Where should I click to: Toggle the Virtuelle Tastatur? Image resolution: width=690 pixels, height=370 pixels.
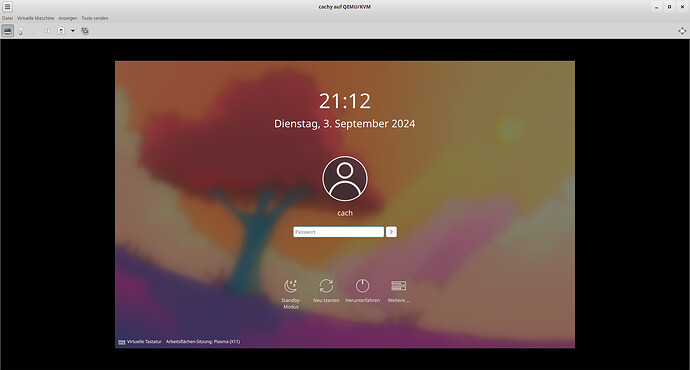(140, 341)
